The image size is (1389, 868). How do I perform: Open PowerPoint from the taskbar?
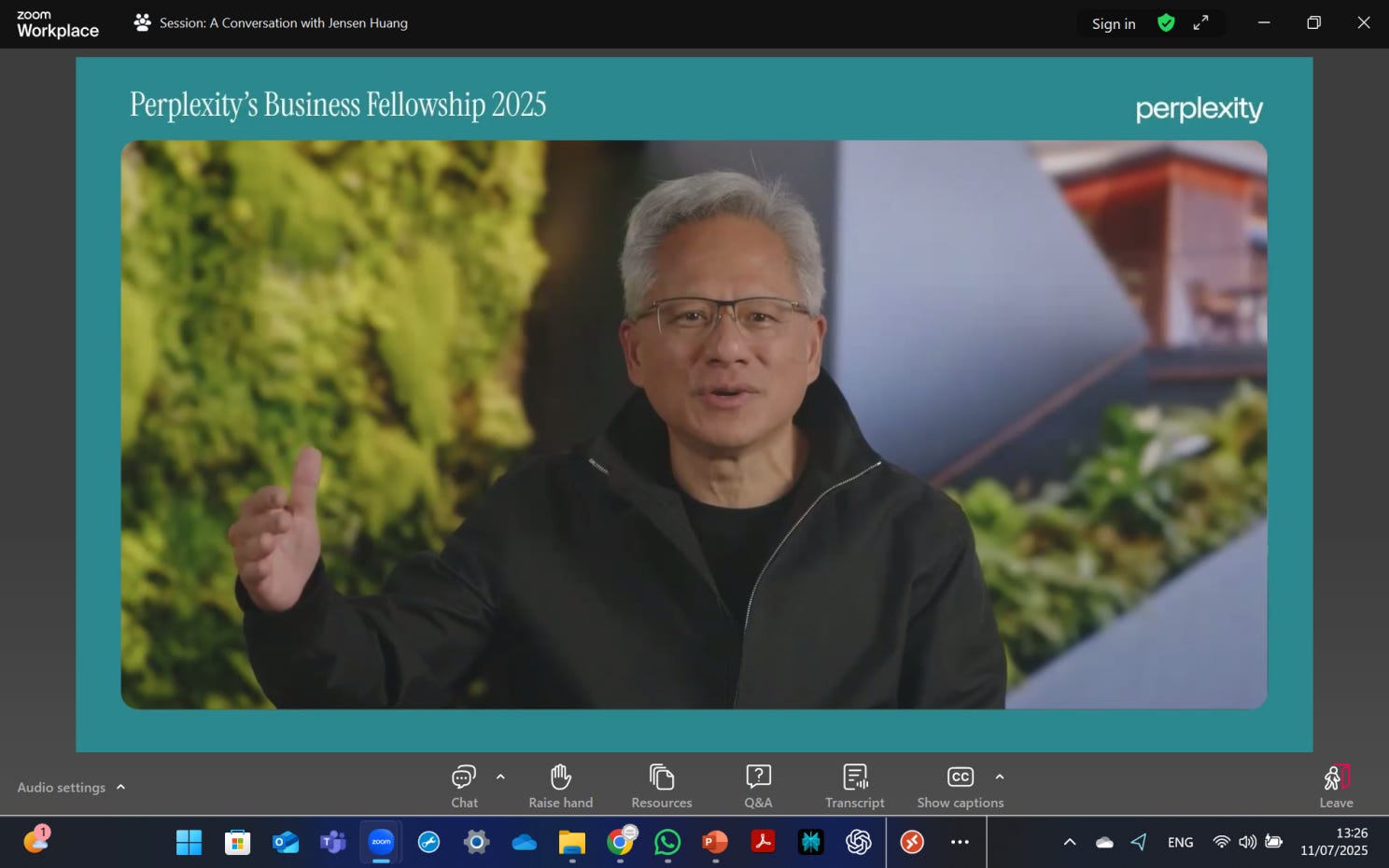(x=715, y=843)
